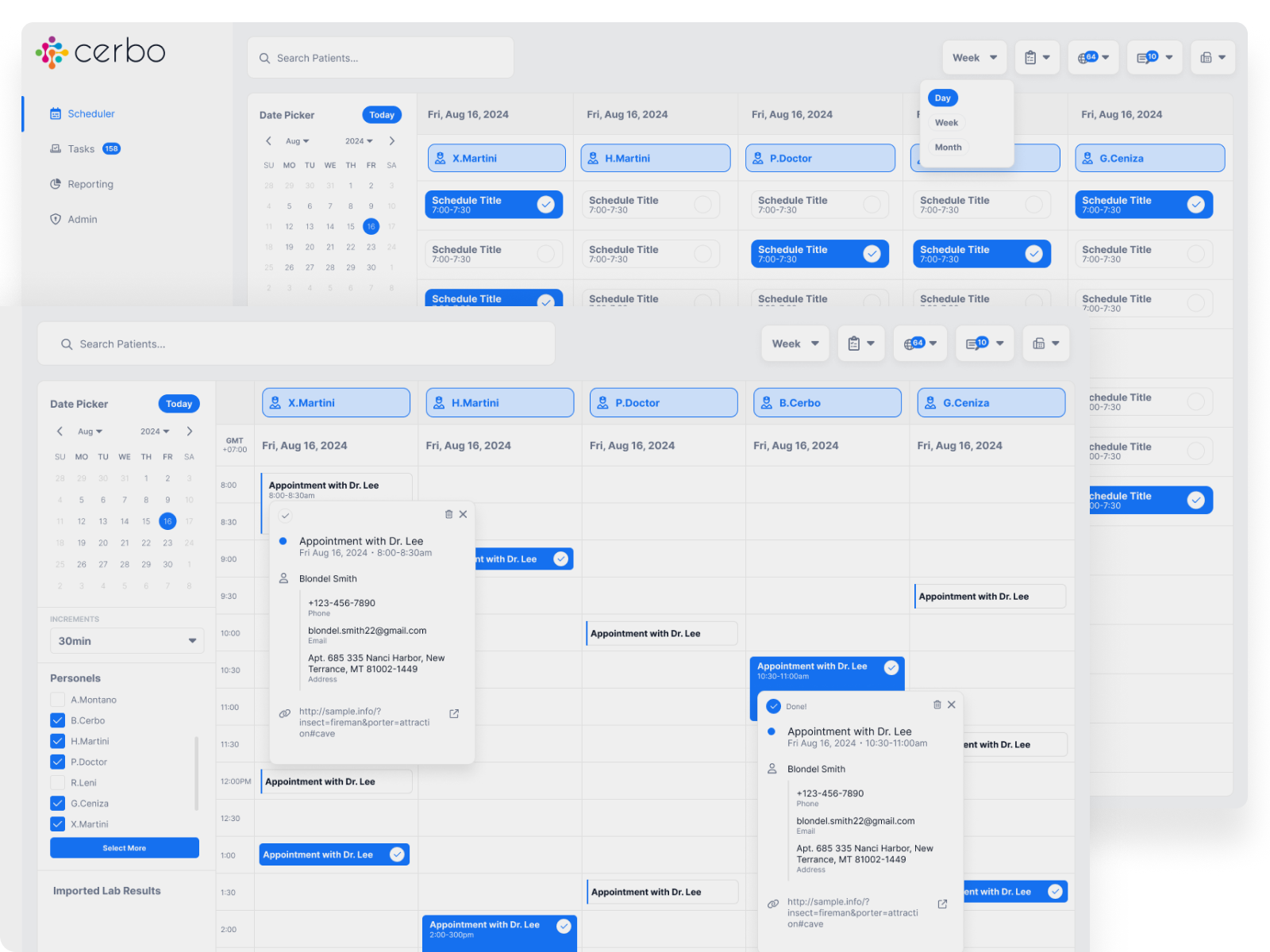1270x952 pixels.
Task: Uncheck the Done! circle in 10:30 popup
Action: [x=774, y=706]
